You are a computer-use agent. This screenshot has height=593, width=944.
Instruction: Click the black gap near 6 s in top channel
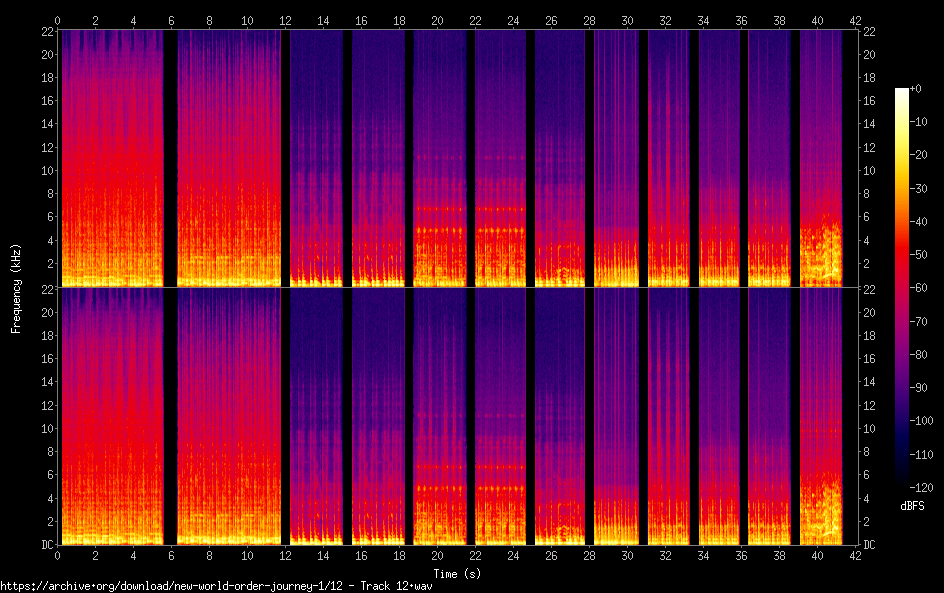point(170,158)
